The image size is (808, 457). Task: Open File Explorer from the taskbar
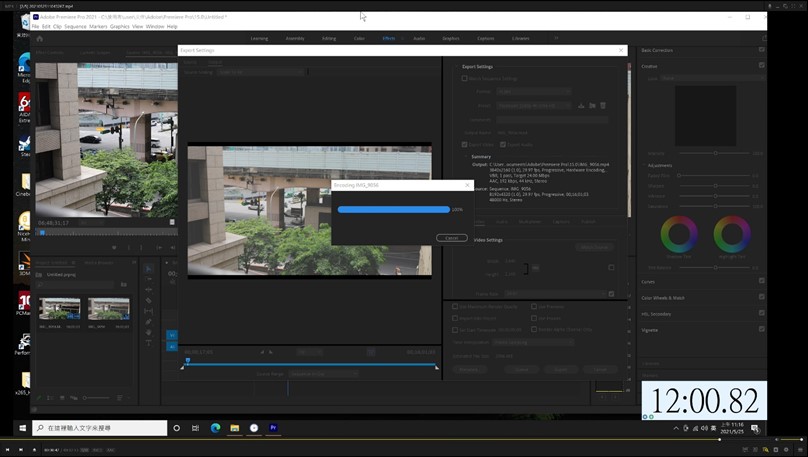coord(234,428)
